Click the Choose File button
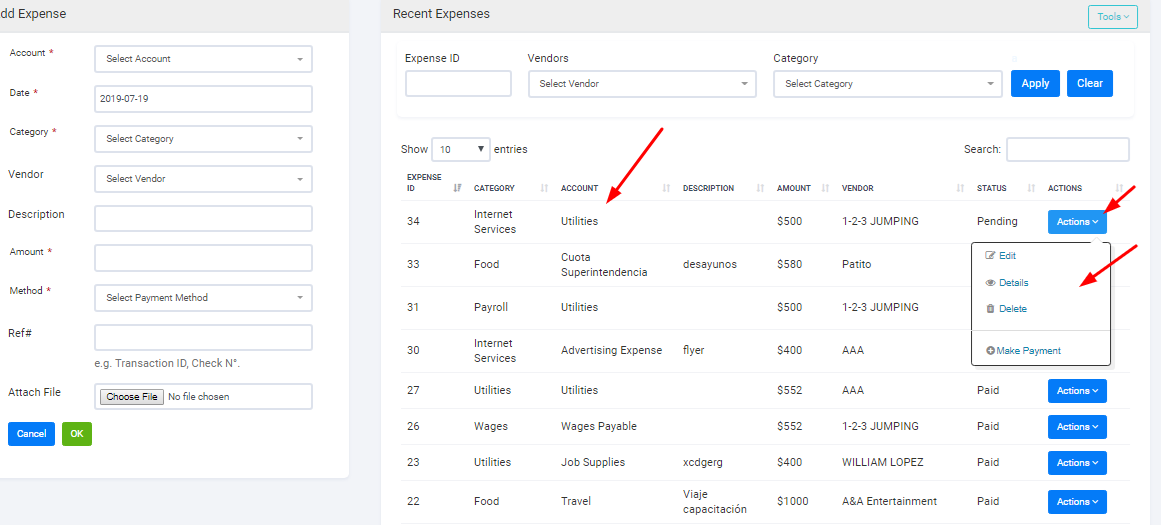This screenshot has height=525, width=1161. coord(133,397)
